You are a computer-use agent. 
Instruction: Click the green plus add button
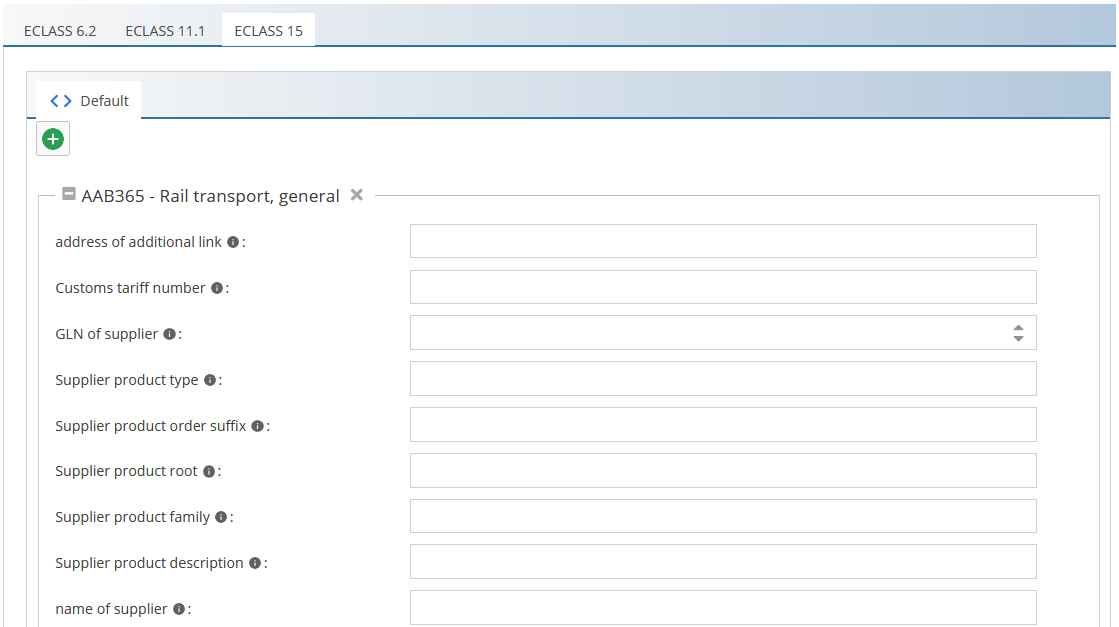click(x=53, y=139)
